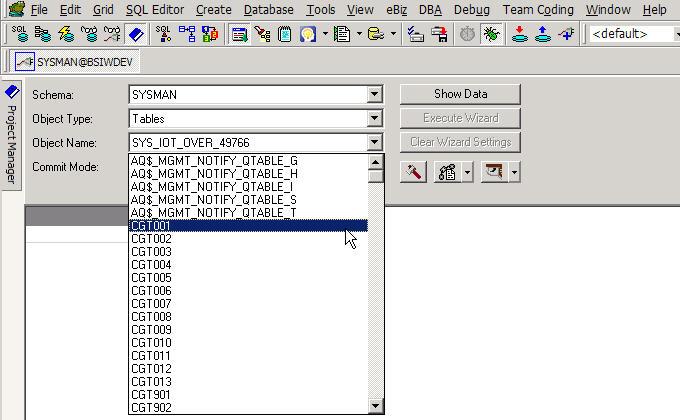Open the SQL Editor toolbar icon
The height and width of the screenshot is (420, 680).
coord(20,34)
